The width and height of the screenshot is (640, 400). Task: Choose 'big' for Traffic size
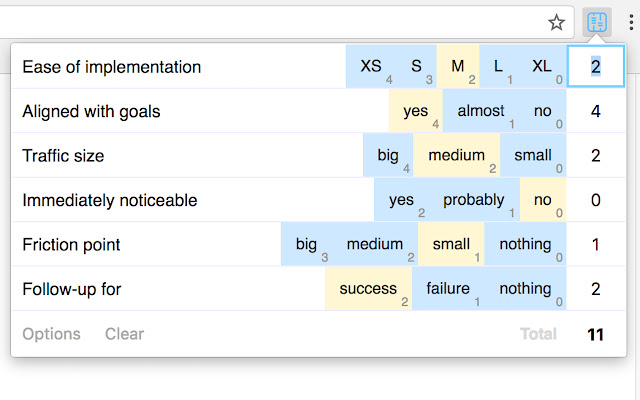click(x=388, y=156)
